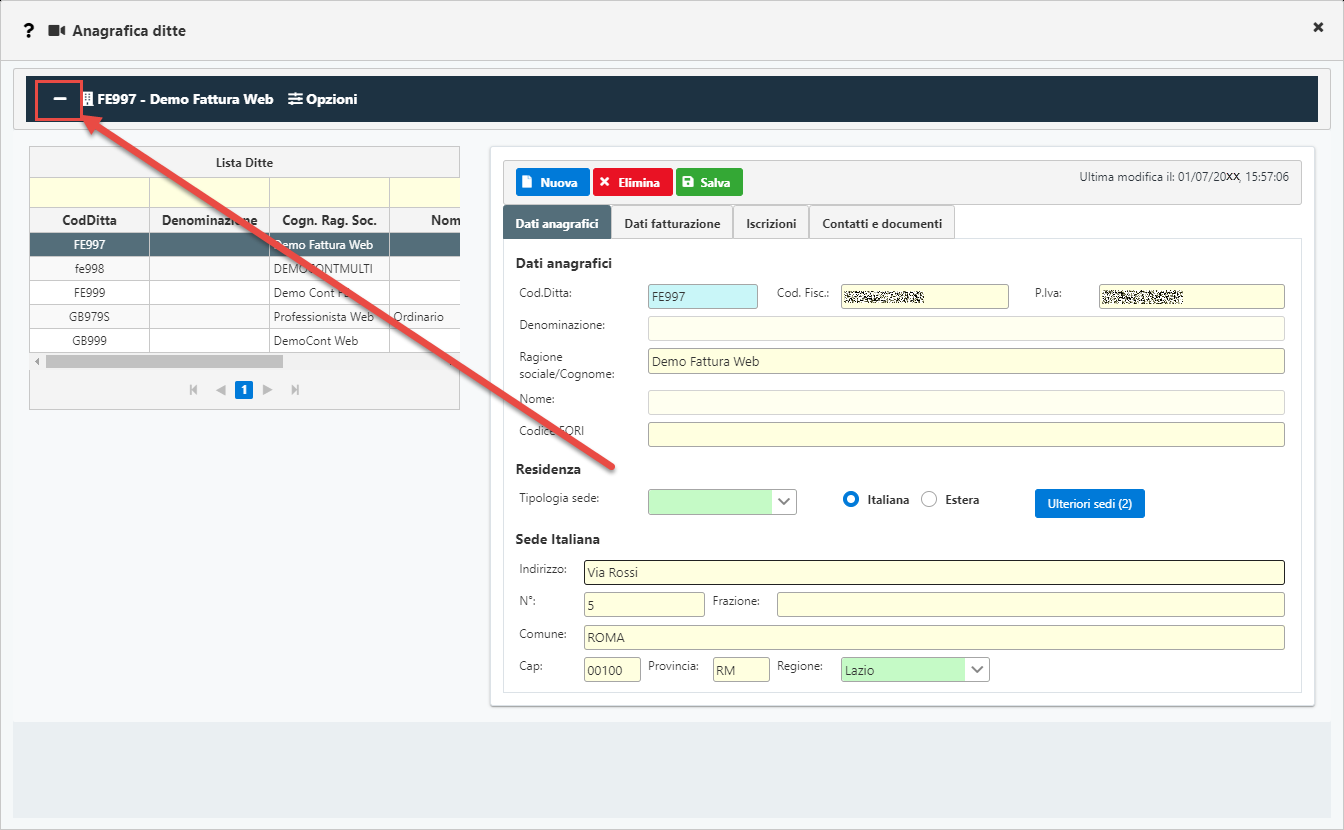Open the Opzioni settings menu
Image resolution: width=1344 pixels, height=830 pixels.
322,99
